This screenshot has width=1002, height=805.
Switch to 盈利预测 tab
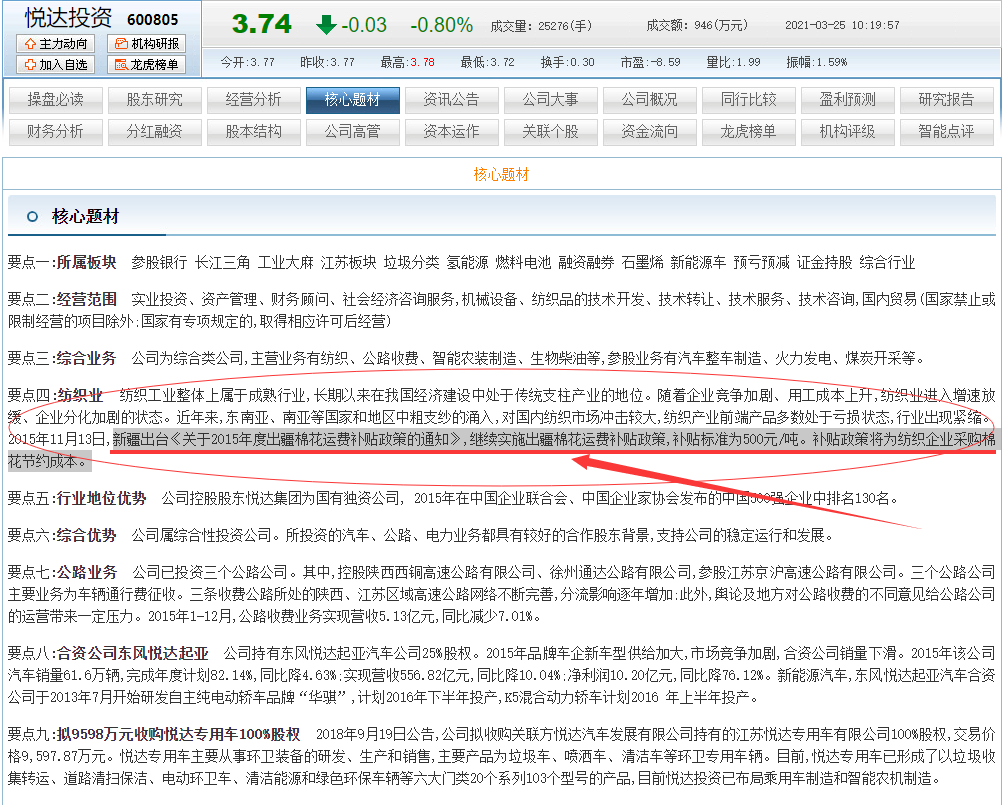(x=848, y=100)
